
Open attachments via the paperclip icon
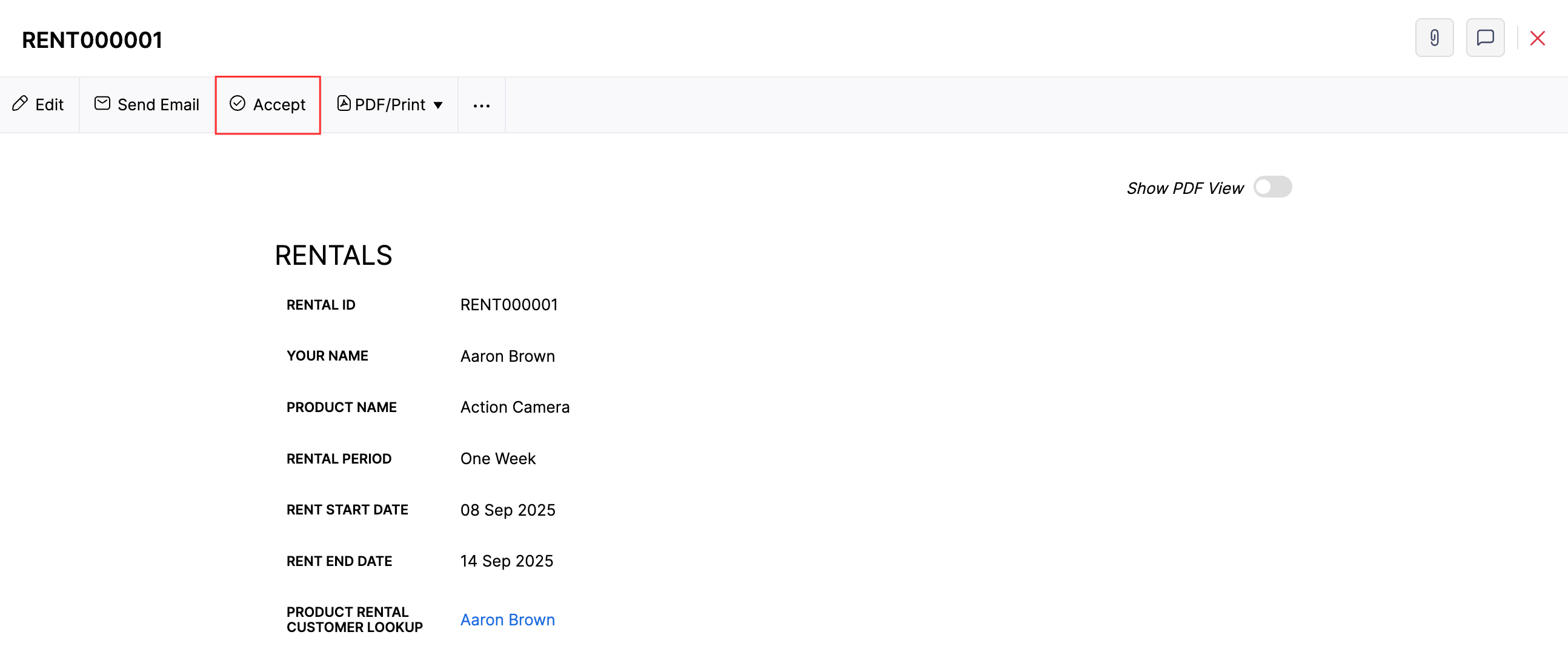point(1434,38)
